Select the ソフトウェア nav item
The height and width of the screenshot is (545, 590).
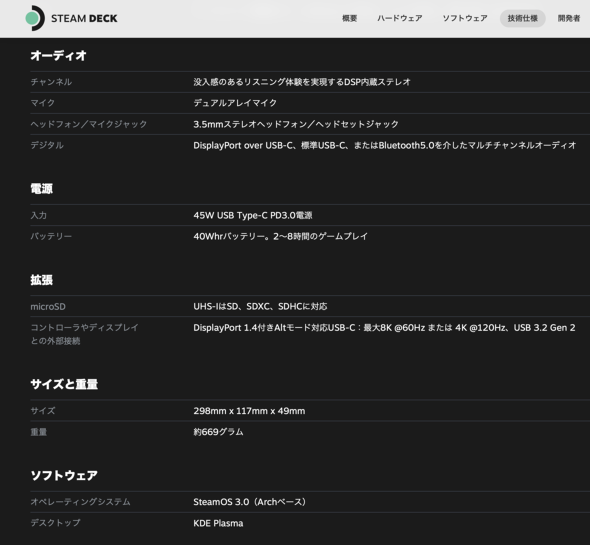[x=465, y=18]
